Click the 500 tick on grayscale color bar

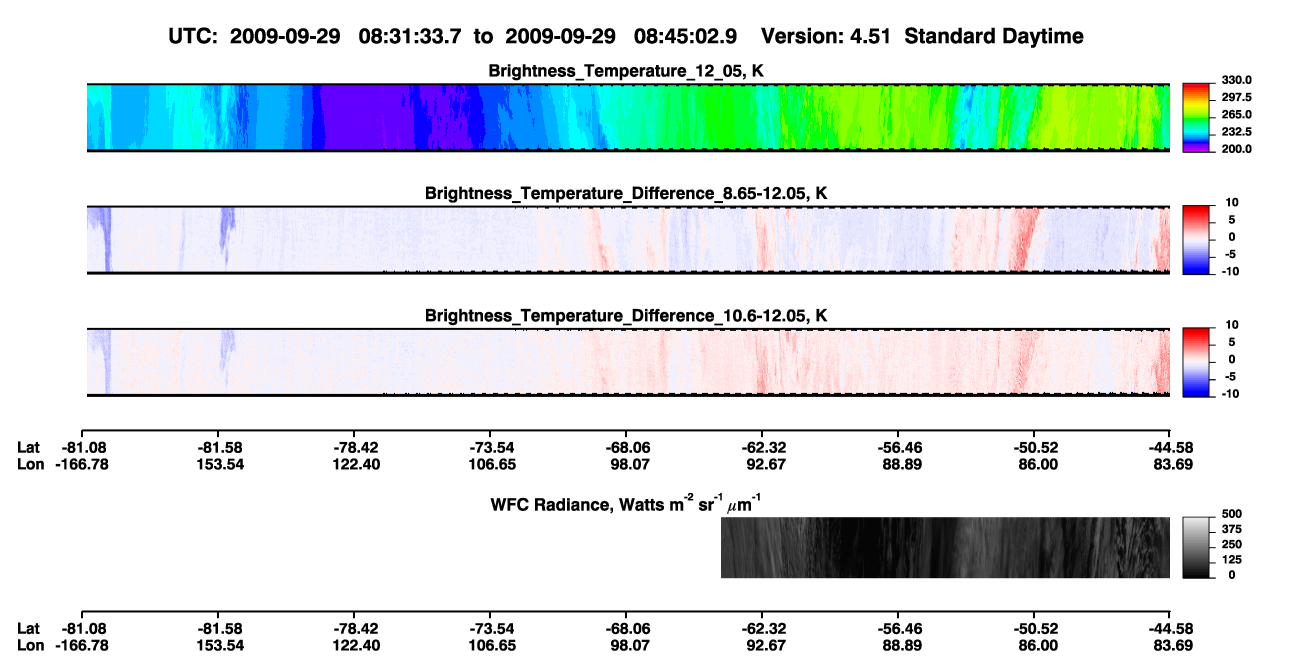[1231, 514]
